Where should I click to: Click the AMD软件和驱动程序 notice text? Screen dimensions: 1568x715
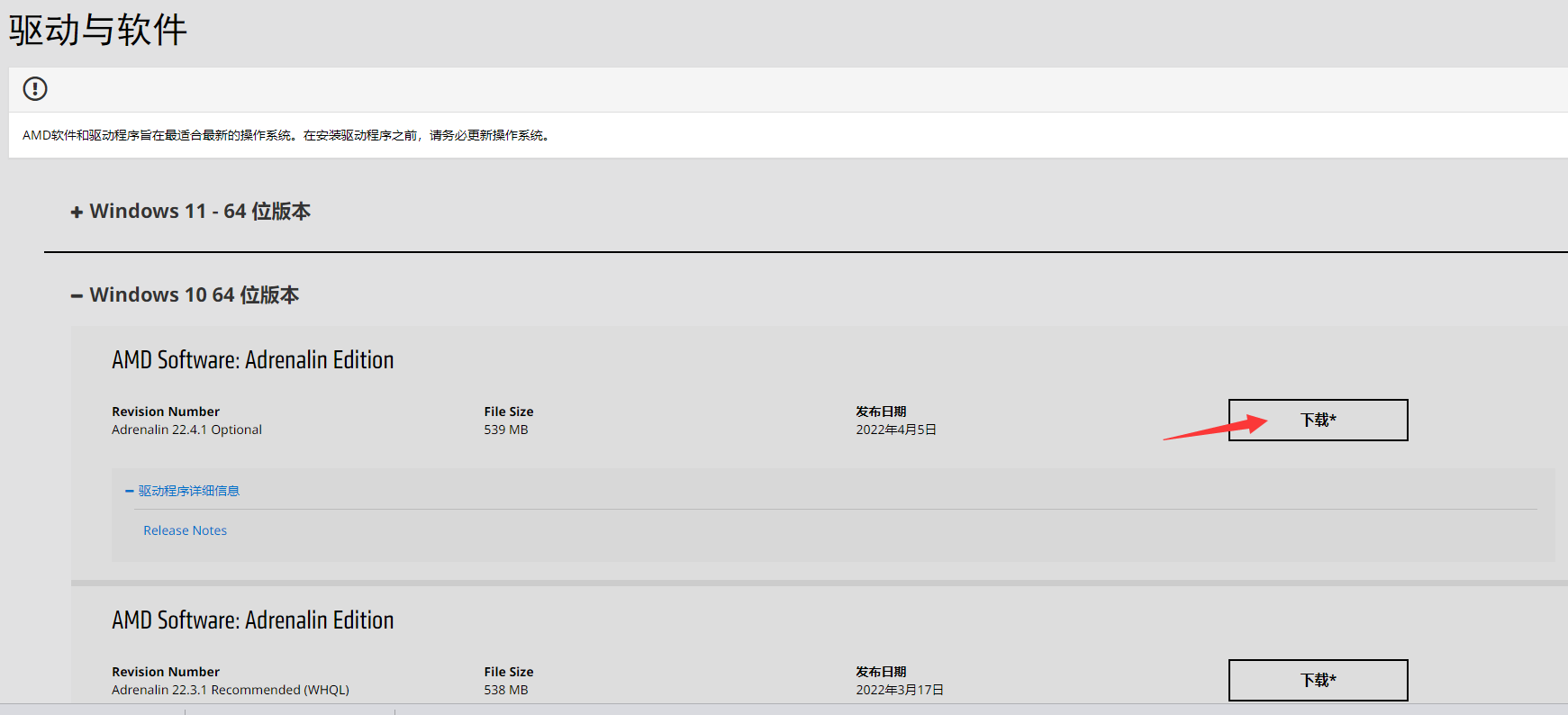pos(286,135)
